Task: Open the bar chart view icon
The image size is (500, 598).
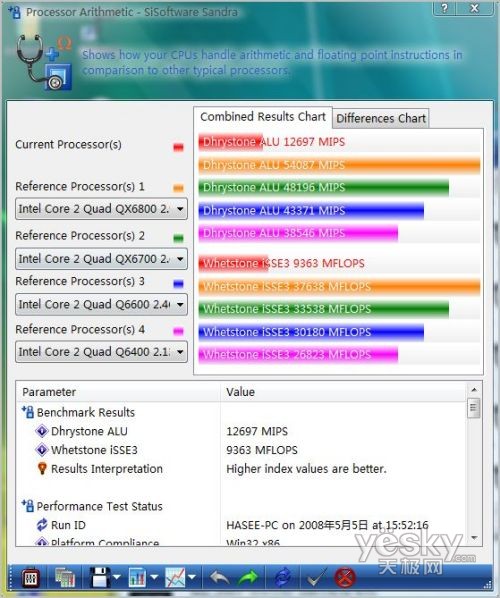Action: tap(137, 578)
